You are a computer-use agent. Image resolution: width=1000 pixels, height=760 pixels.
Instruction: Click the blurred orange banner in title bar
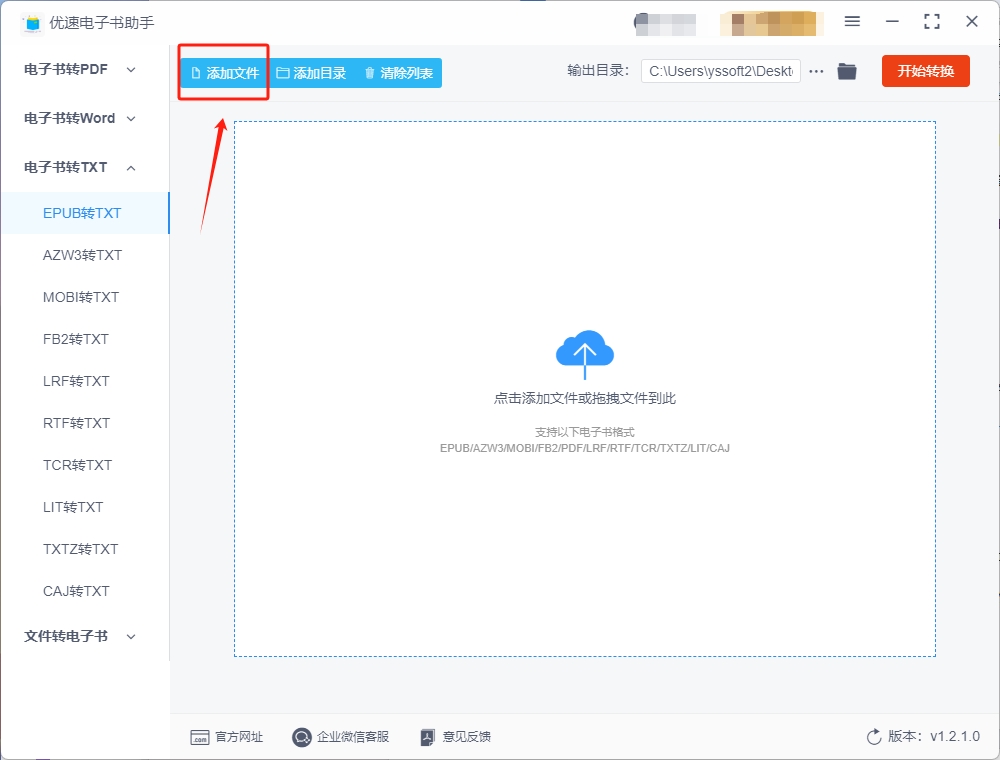[x=770, y=24]
